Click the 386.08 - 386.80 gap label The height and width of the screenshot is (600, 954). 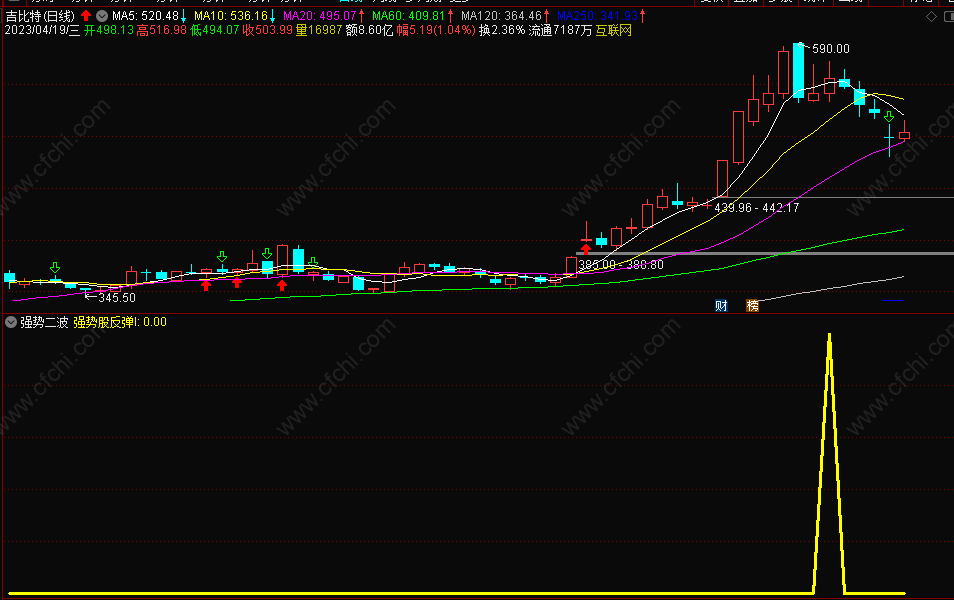pos(621,265)
